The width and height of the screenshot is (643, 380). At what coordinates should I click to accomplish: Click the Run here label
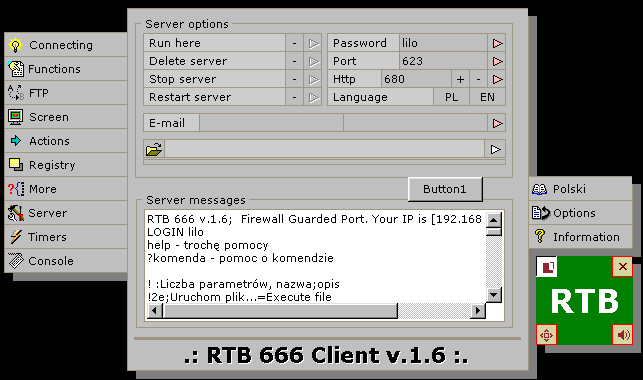214,43
